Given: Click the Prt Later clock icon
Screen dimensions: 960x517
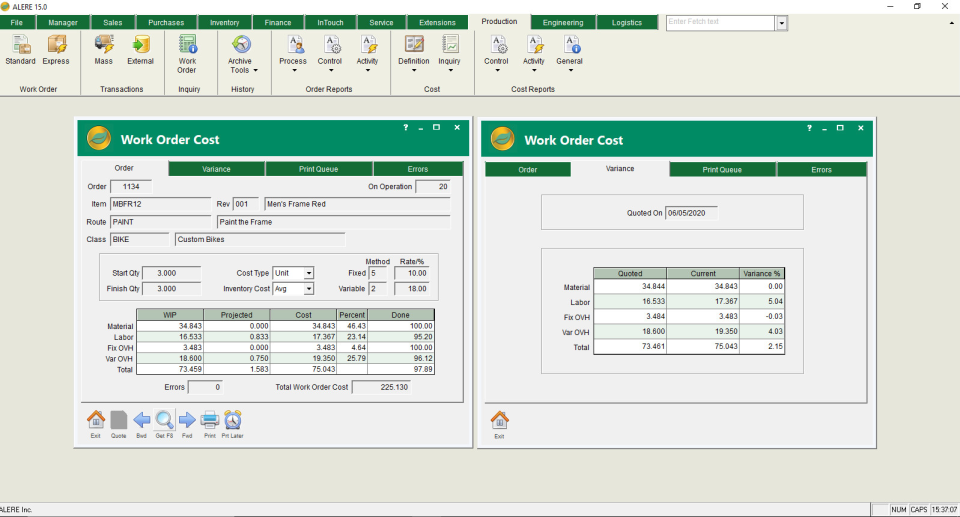Looking at the screenshot, I should coord(233,421).
